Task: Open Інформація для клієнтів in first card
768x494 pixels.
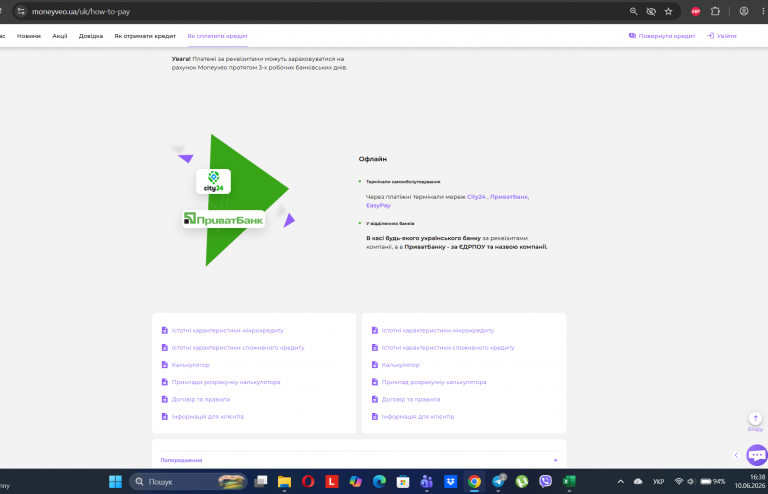Action: point(208,417)
